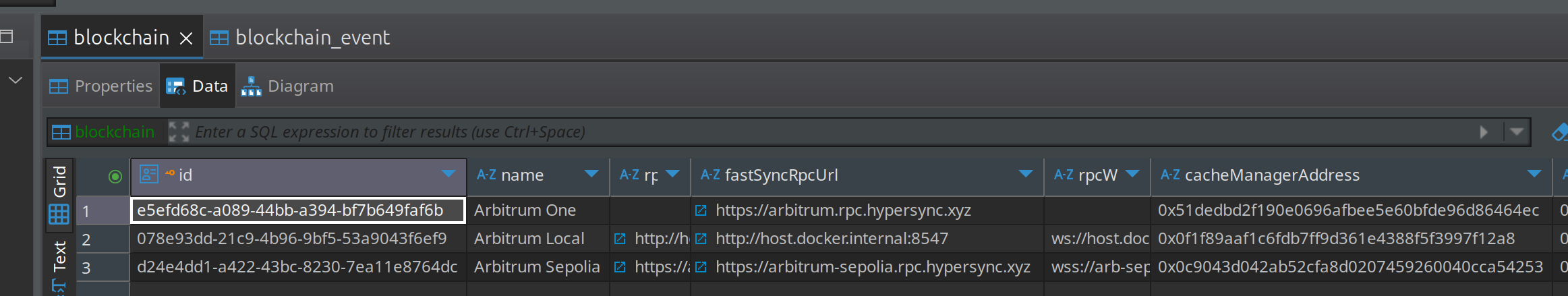Screen dimensions: 1568x296
Task: Click the green blockchain table label
Action: coord(115,132)
